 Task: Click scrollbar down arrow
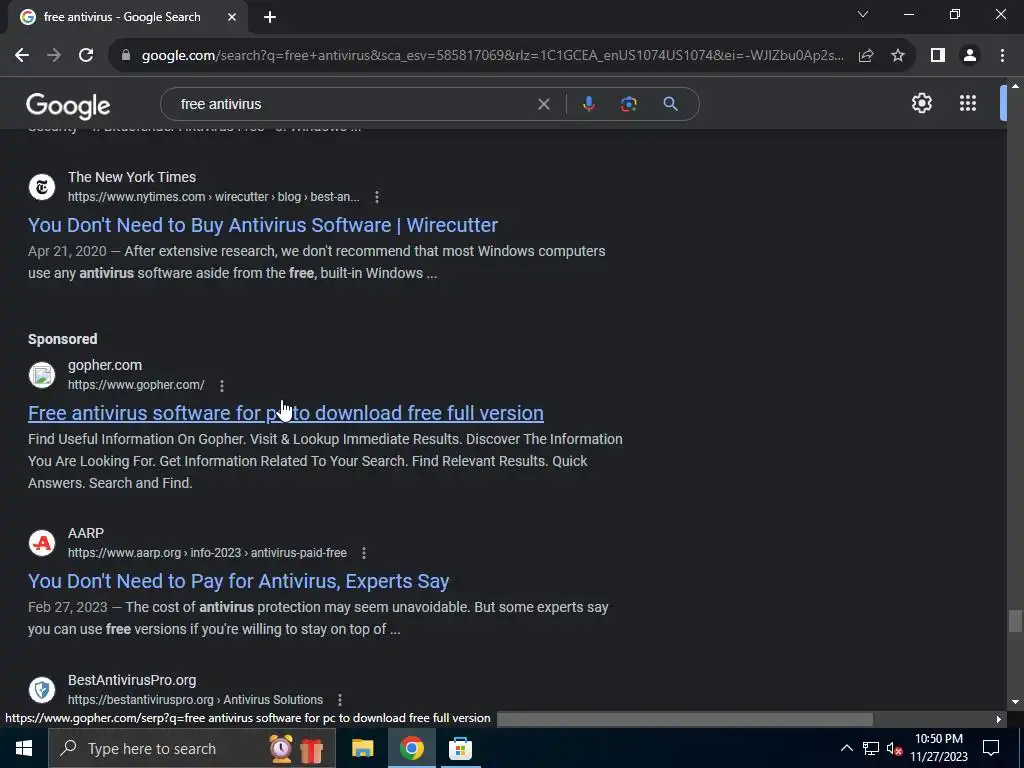[x=1014, y=703]
